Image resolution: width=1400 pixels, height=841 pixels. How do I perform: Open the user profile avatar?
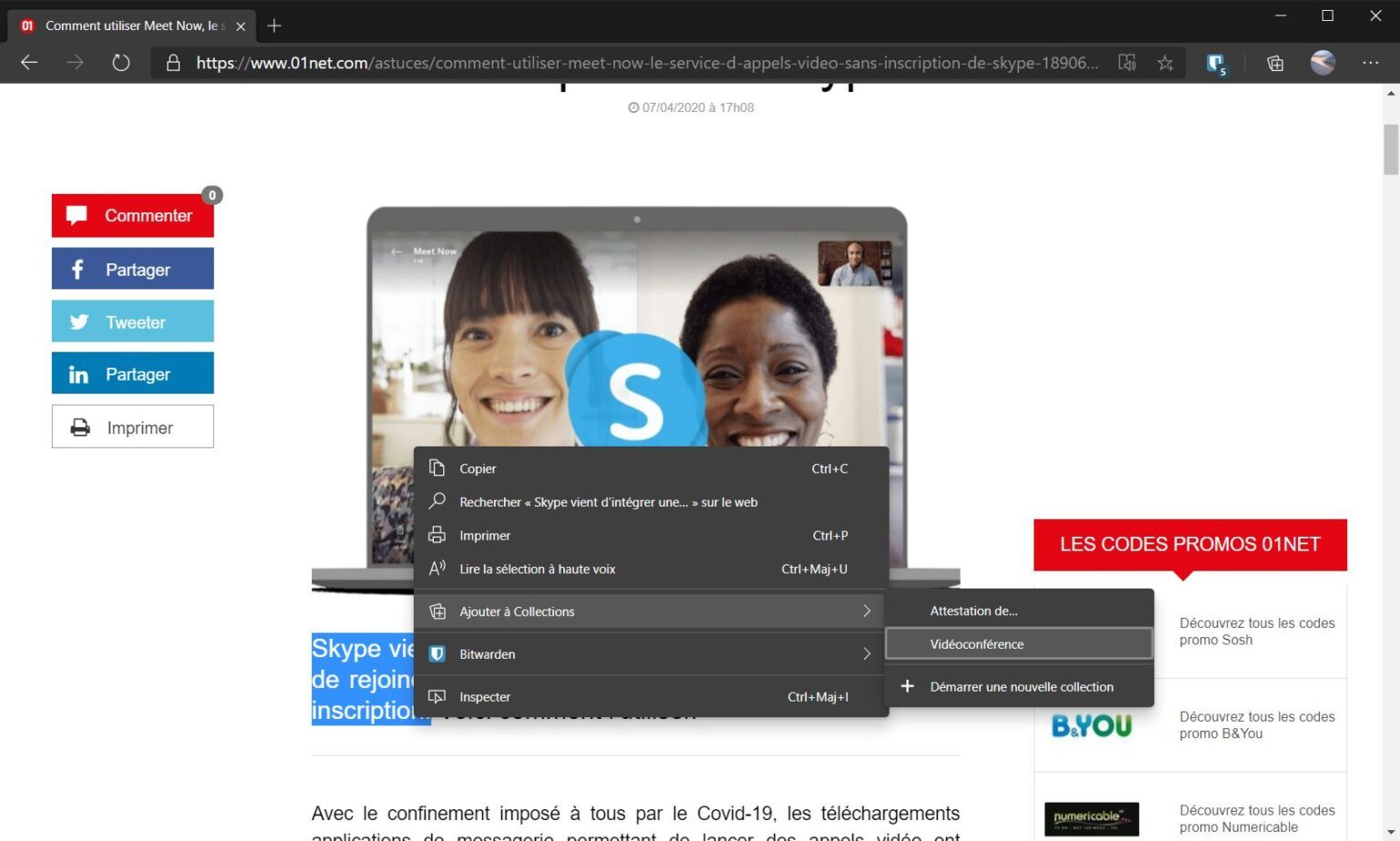point(1323,63)
